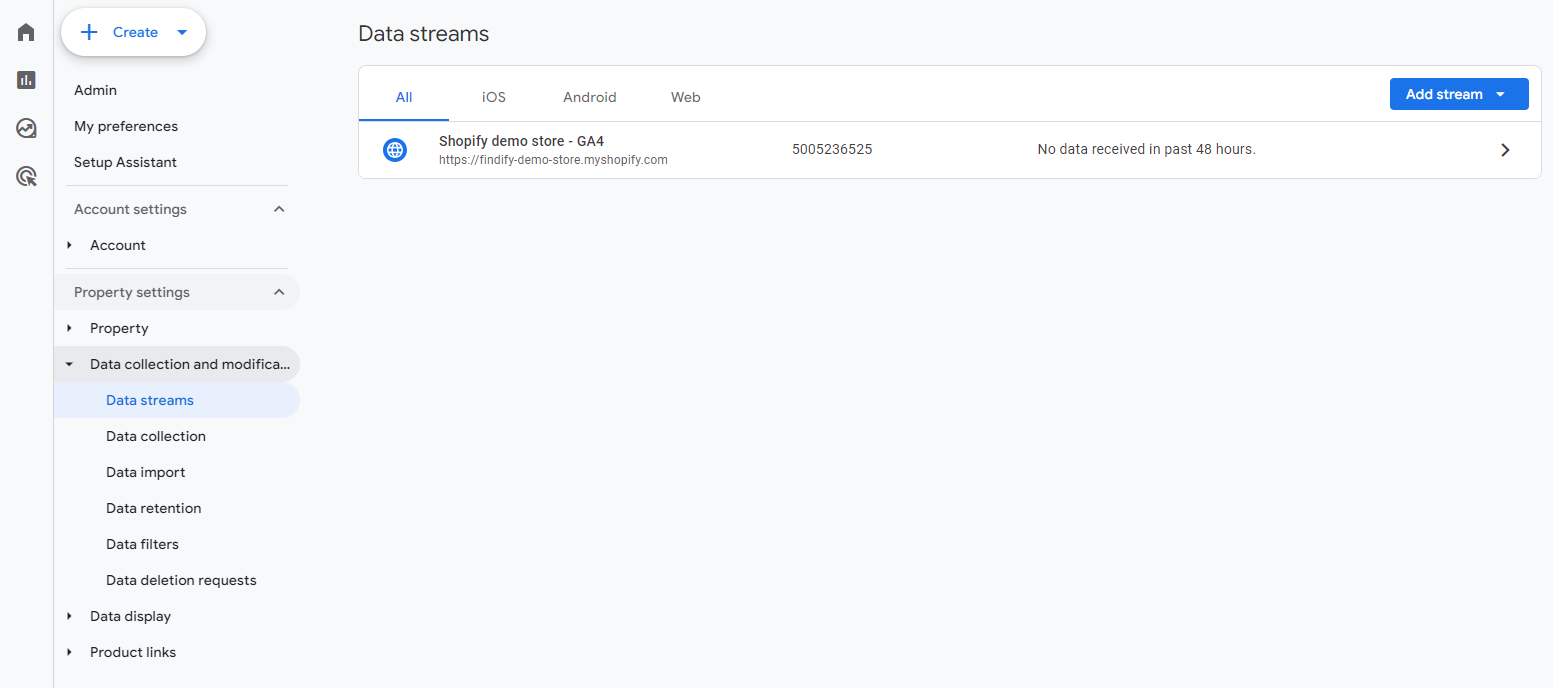Click the Add stream button

pyautogui.click(x=1443, y=93)
